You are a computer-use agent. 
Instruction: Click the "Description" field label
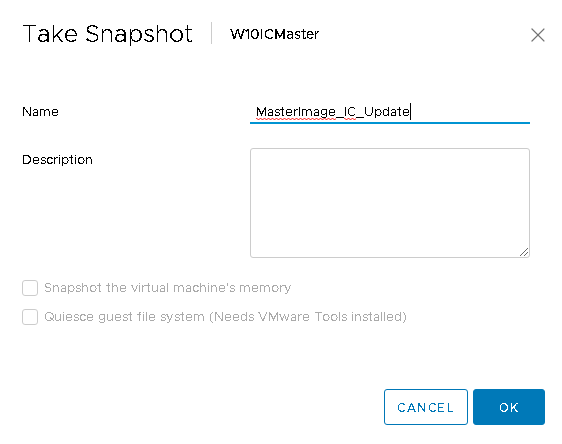click(57, 160)
